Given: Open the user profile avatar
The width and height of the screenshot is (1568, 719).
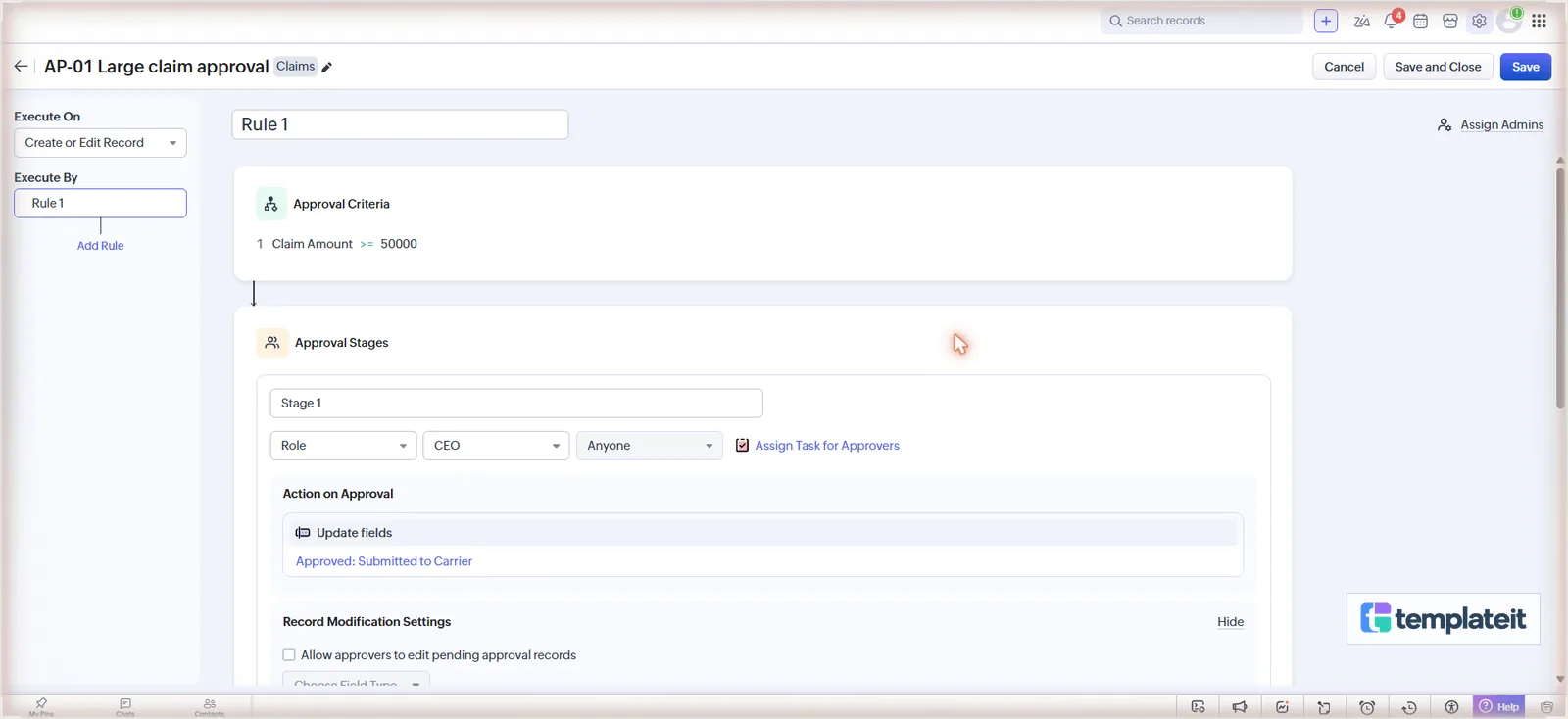Looking at the screenshot, I should tap(1509, 21).
